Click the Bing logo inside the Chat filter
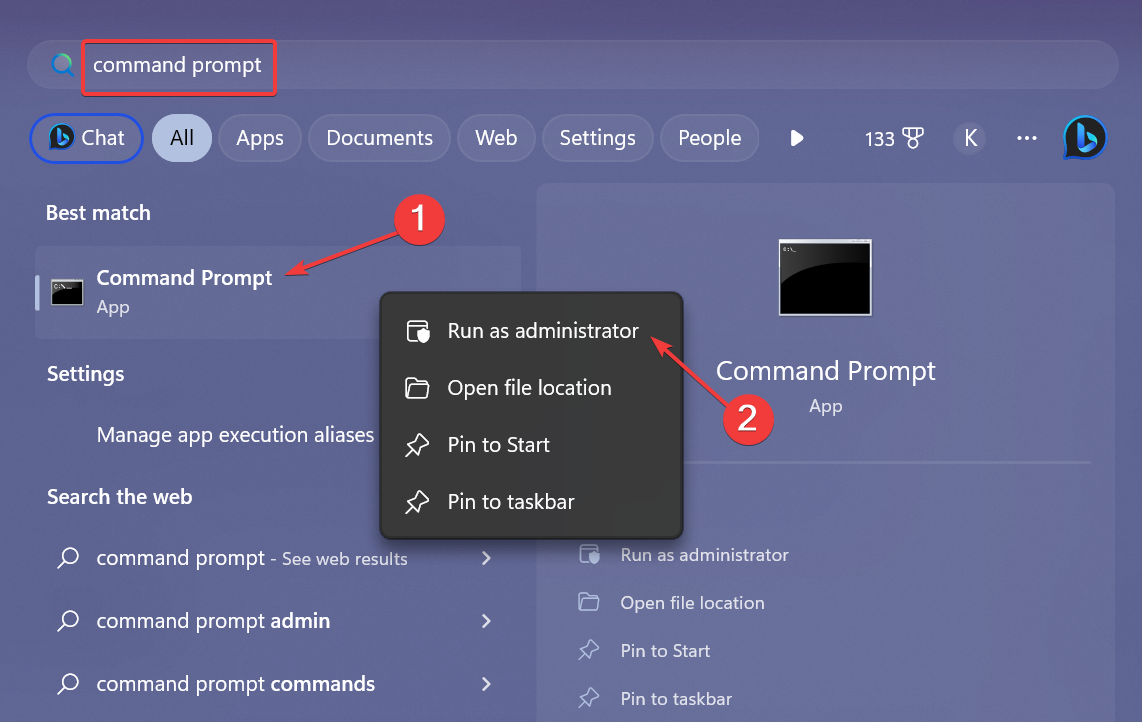Viewport: 1142px width, 722px height. [x=61, y=138]
